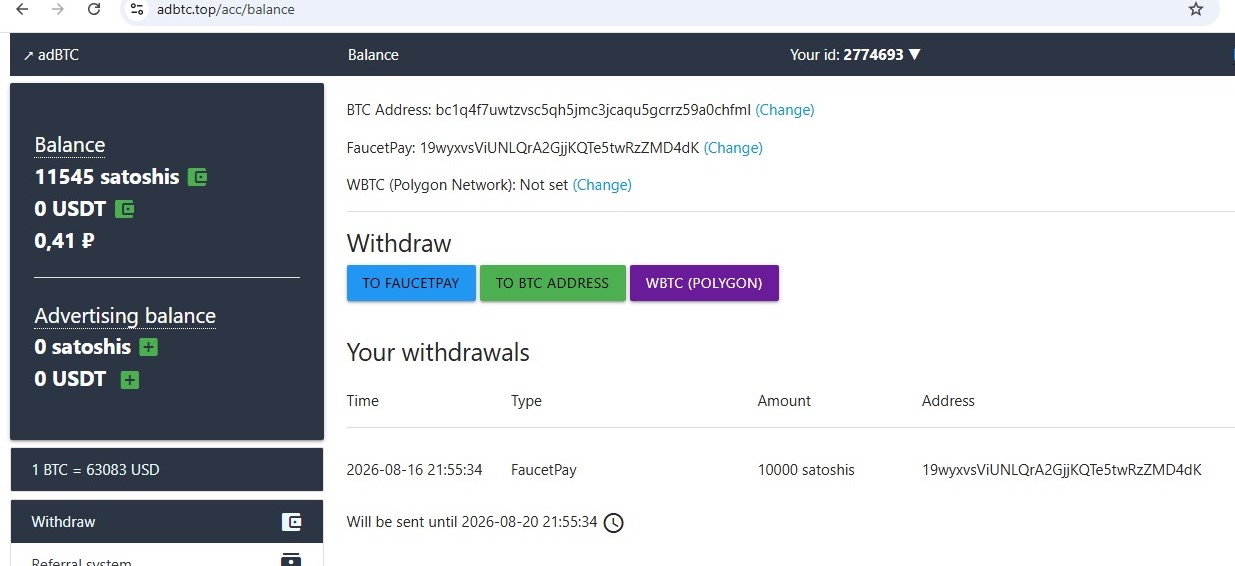View site information icon in address bar
Image resolution: width=1235 pixels, height=566 pixels.
[x=138, y=9]
